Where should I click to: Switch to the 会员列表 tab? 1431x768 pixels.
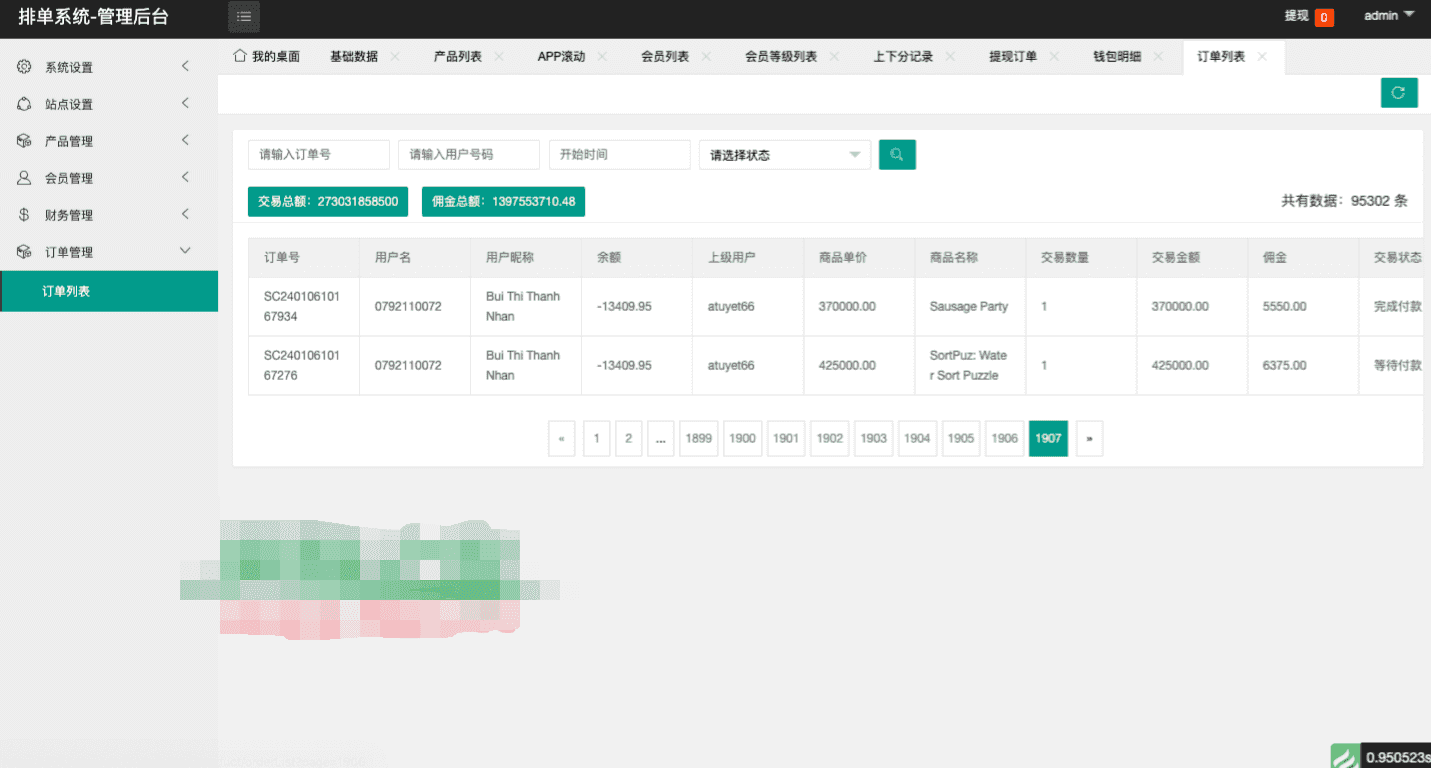pos(665,57)
